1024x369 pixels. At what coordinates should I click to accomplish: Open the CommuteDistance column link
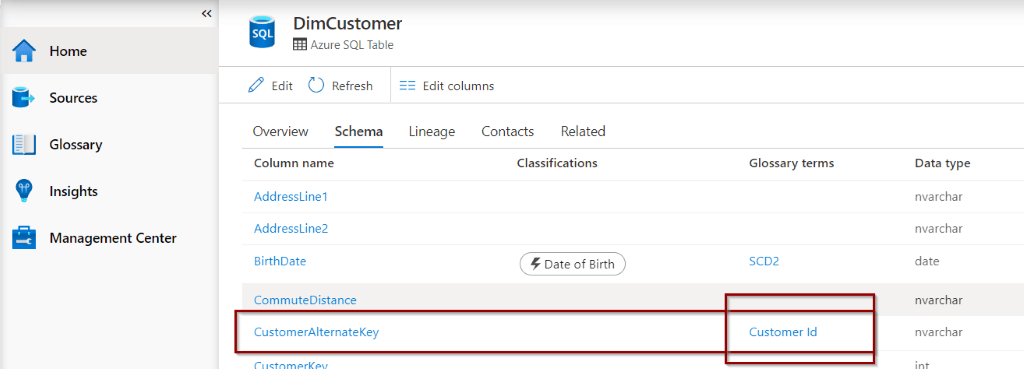click(305, 300)
